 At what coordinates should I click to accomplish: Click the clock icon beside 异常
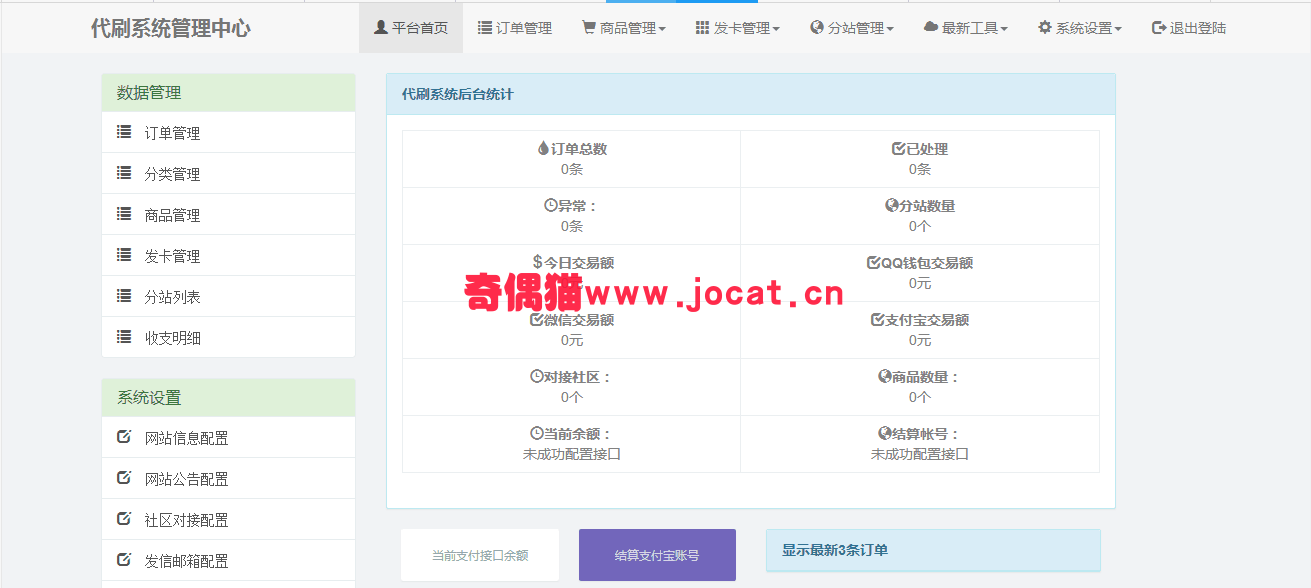(x=550, y=206)
